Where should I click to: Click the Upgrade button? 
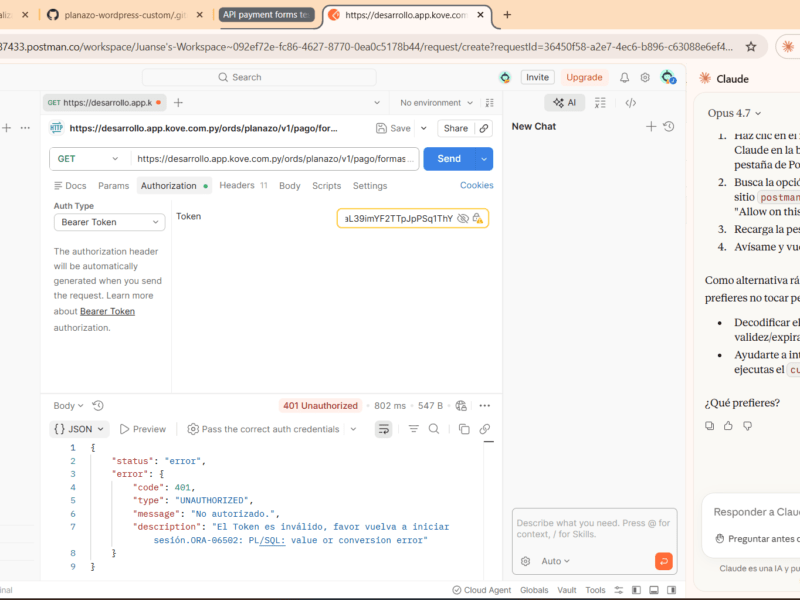click(584, 78)
